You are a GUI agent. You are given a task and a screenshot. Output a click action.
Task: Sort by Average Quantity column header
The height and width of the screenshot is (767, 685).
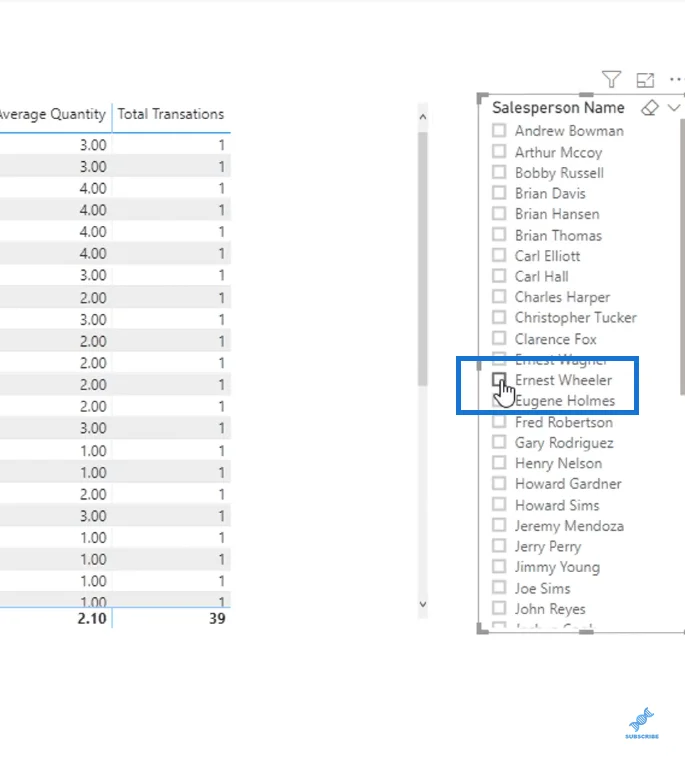point(52,114)
